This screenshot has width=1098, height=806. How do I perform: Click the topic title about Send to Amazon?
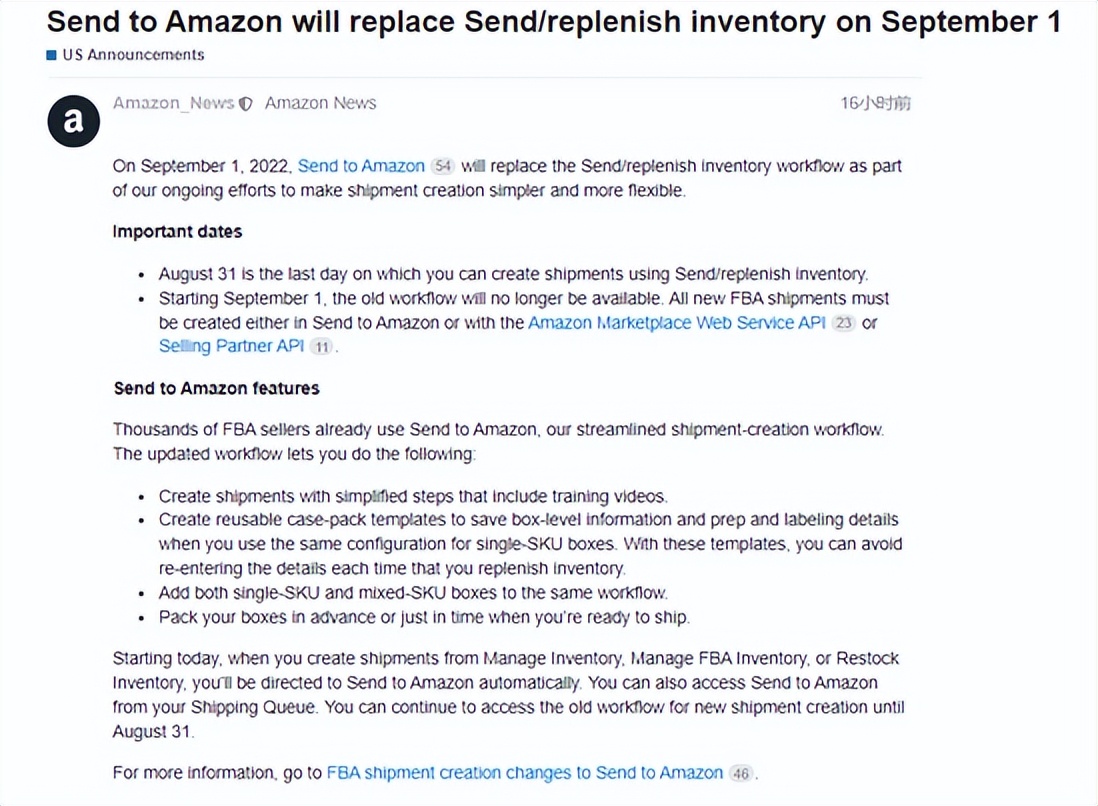pos(553,22)
